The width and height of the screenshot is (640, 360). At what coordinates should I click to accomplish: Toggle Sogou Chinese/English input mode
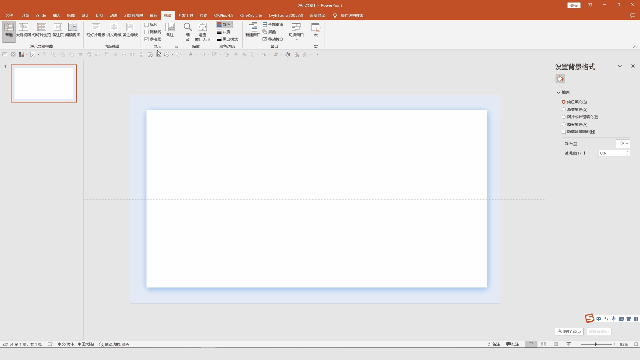coord(598,319)
